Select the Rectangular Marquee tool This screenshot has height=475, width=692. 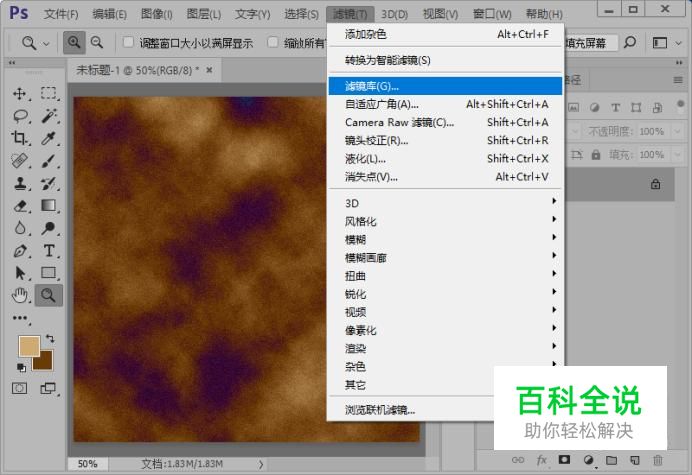click(x=48, y=94)
